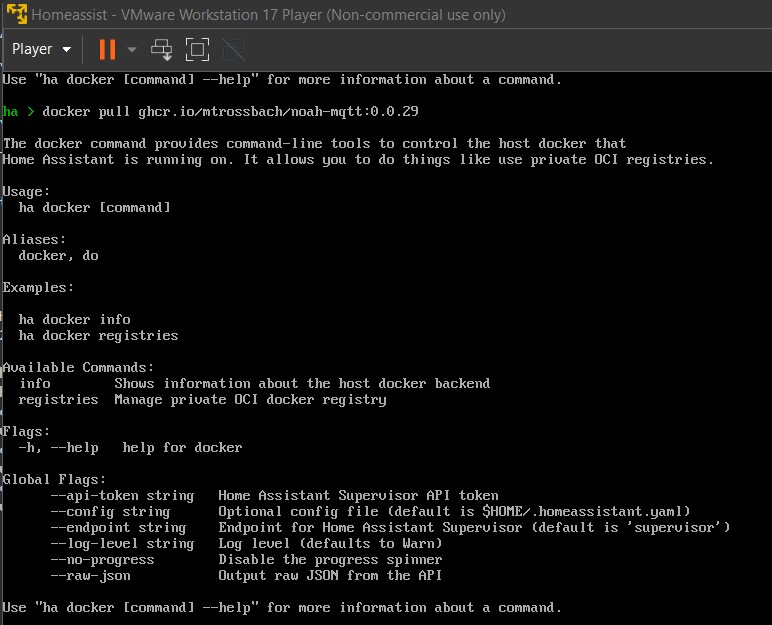This screenshot has width=772, height=625.
Task: Suspend the VM with the pause button
Action: click(107, 49)
